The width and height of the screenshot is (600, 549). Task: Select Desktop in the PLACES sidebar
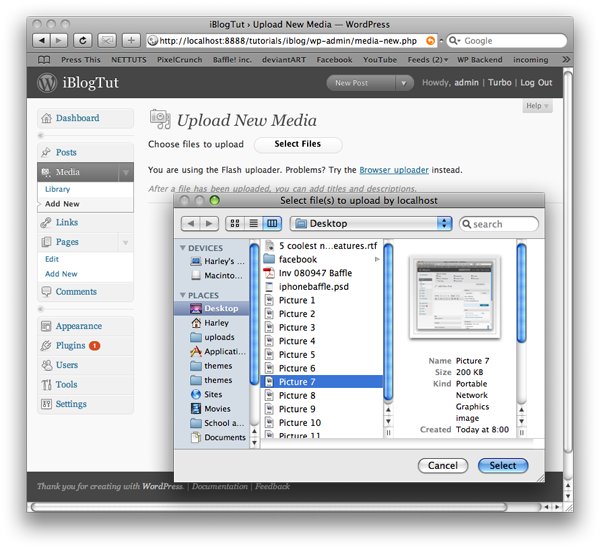coord(212,308)
